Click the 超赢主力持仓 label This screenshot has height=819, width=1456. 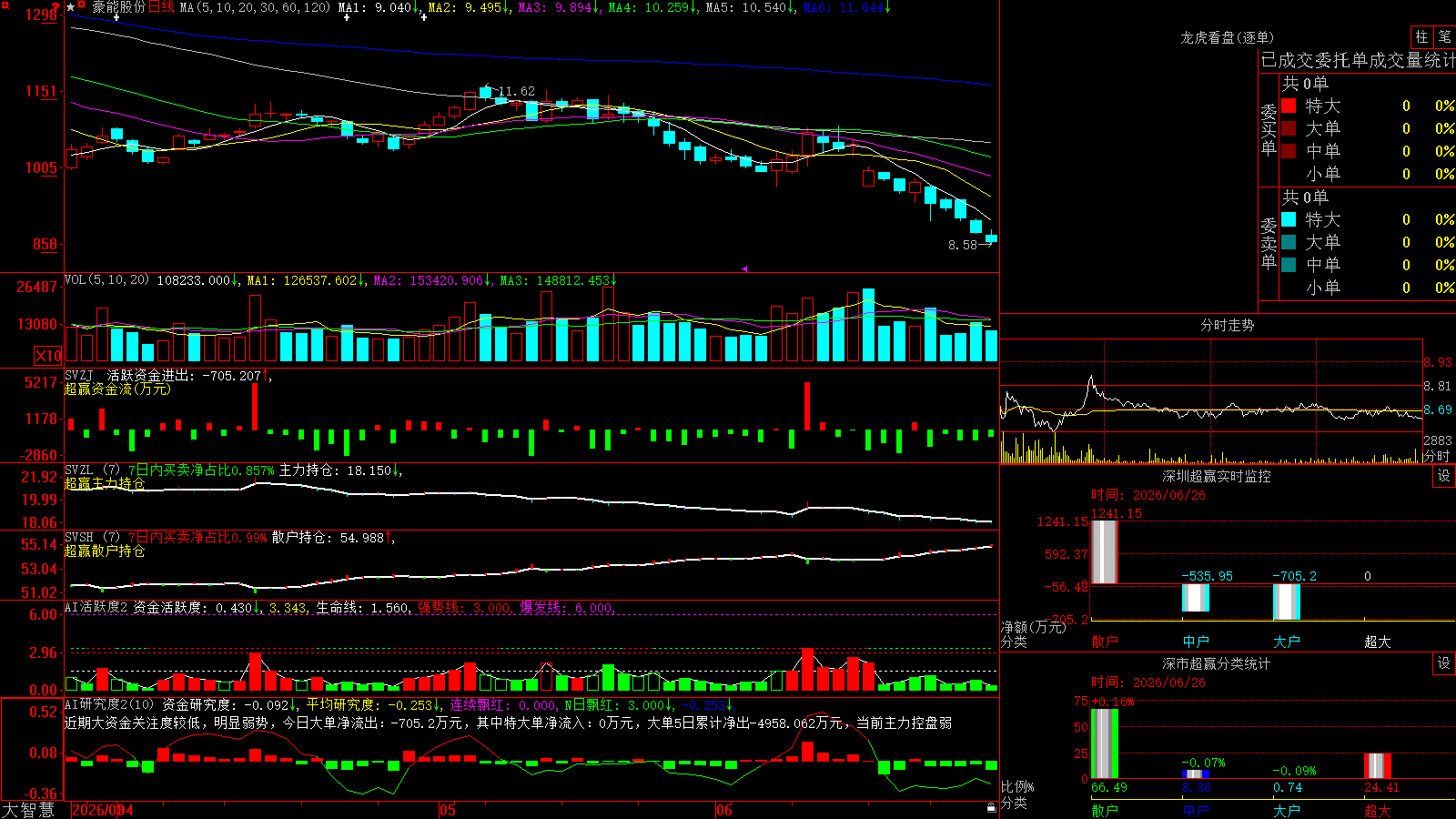(105, 483)
